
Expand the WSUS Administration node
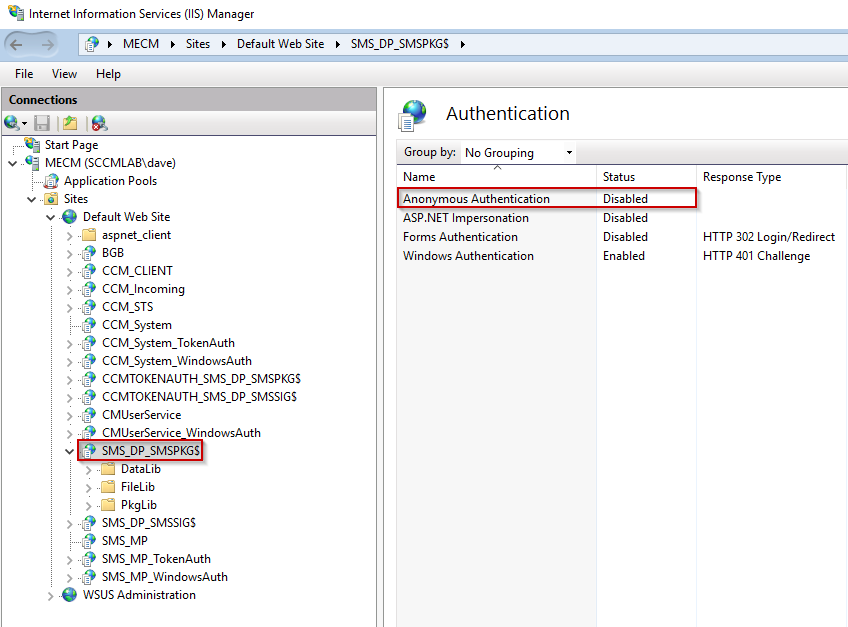tap(50, 596)
